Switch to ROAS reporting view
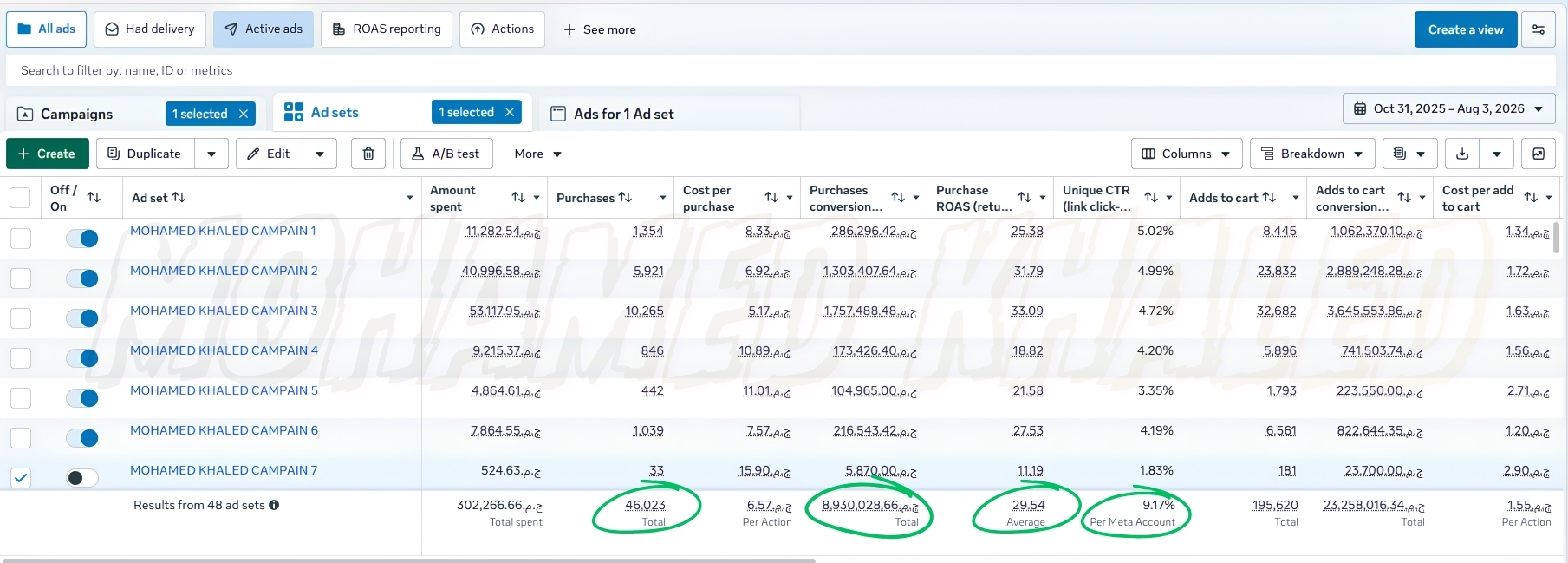This screenshot has height=563, width=1568. (x=387, y=29)
